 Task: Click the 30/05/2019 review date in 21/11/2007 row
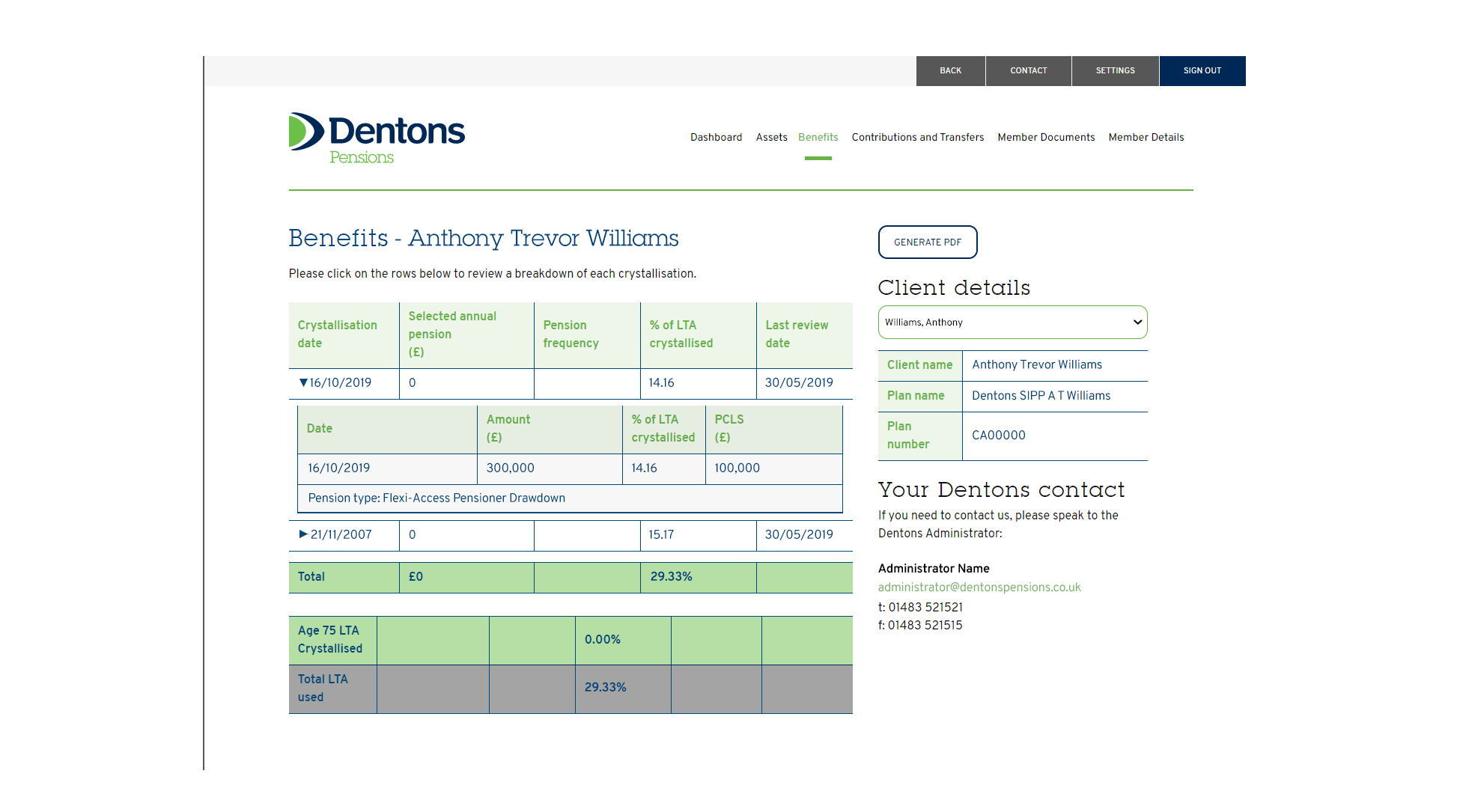[x=799, y=534]
